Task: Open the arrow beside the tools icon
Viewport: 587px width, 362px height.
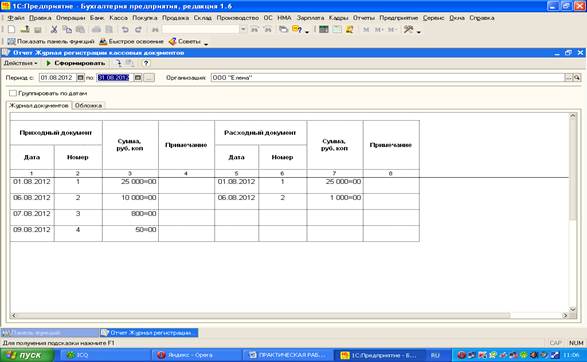Action: pos(419,31)
